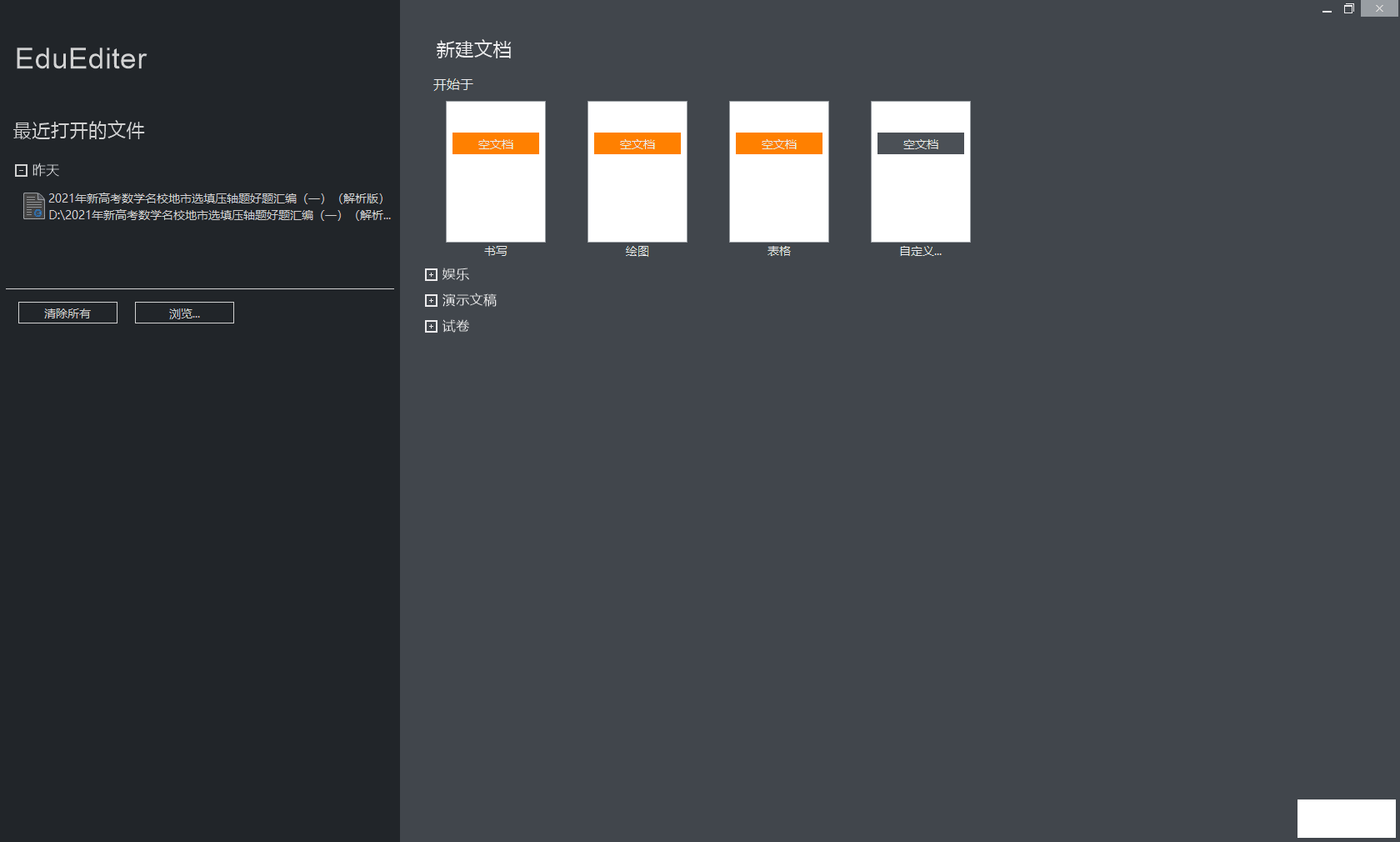The image size is (1400, 842).
Task: Collapse the 昨天 recent files group
Action: click(22, 170)
